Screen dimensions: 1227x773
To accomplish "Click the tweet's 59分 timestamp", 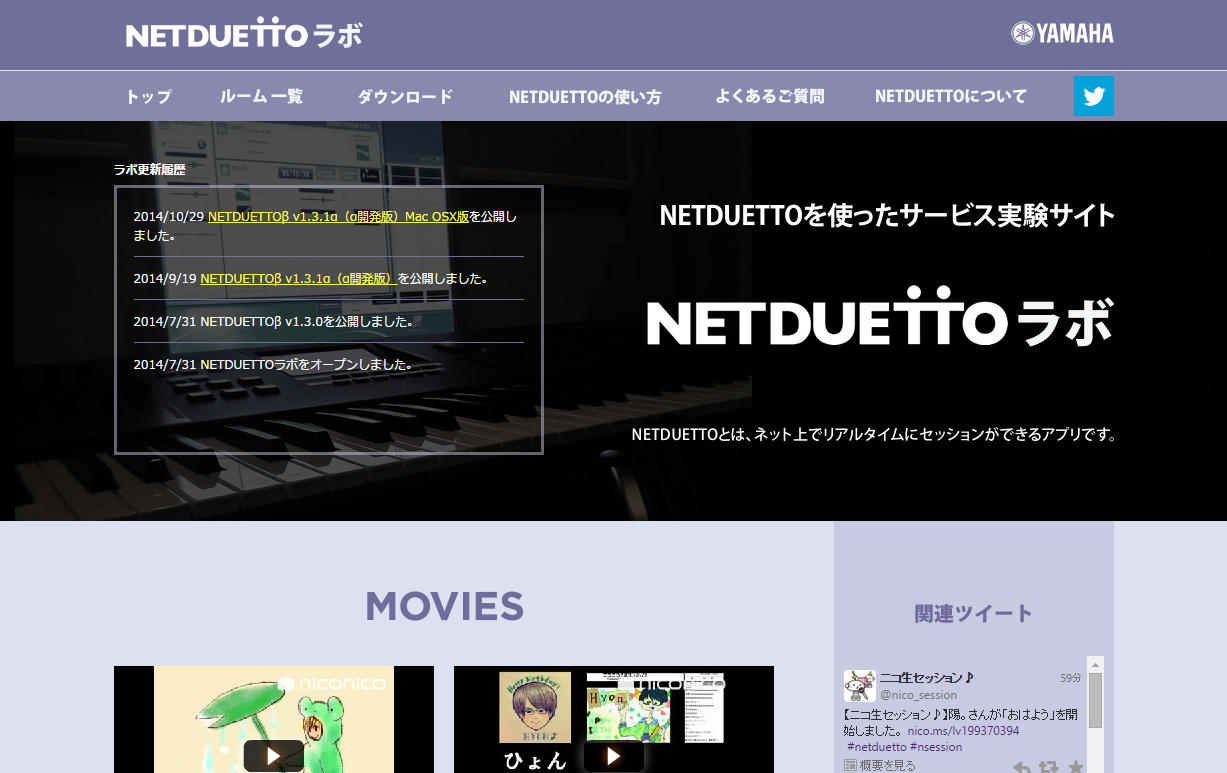I will (x=1070, y=677).
